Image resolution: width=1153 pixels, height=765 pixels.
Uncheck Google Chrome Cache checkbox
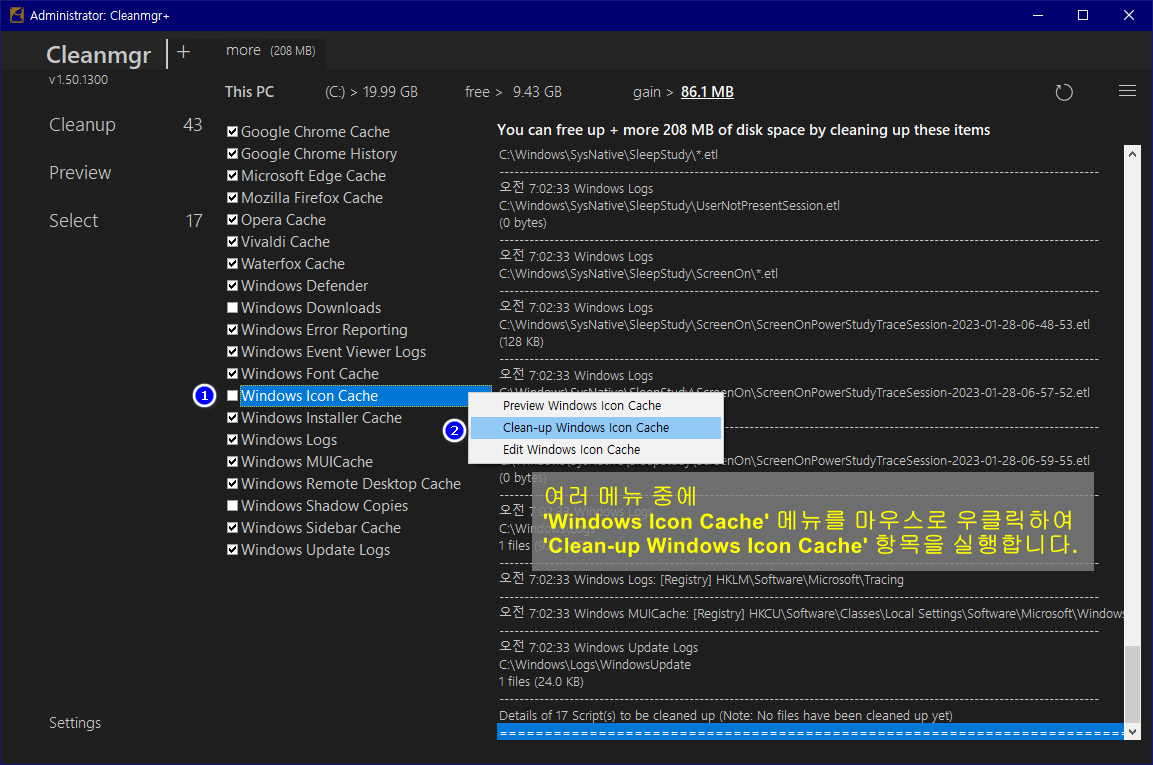(x=232, y=132)
